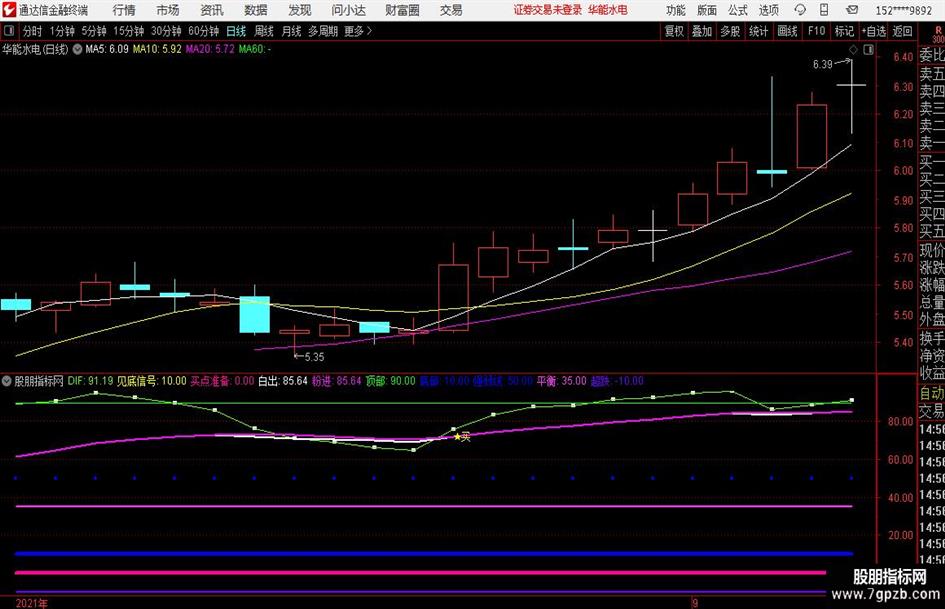Click the diamond icon above the price axis
The height and width of the screenshot is (609, 945).
coord(853,49)
